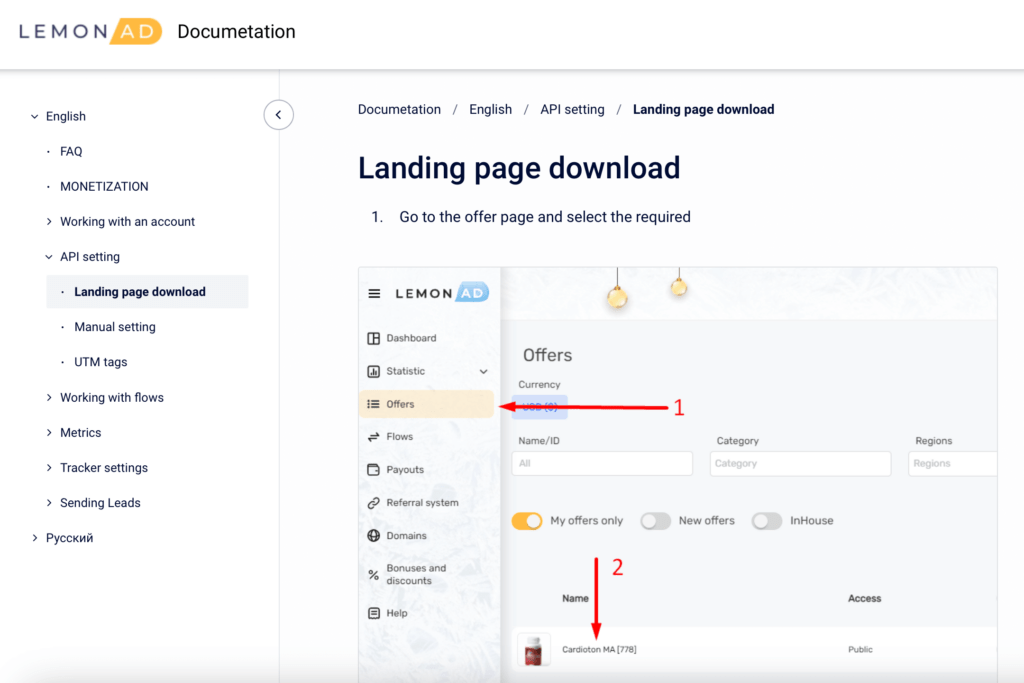
Task: Click the Dashboard icon in embedded sidebar
Action: coord(374,338)
